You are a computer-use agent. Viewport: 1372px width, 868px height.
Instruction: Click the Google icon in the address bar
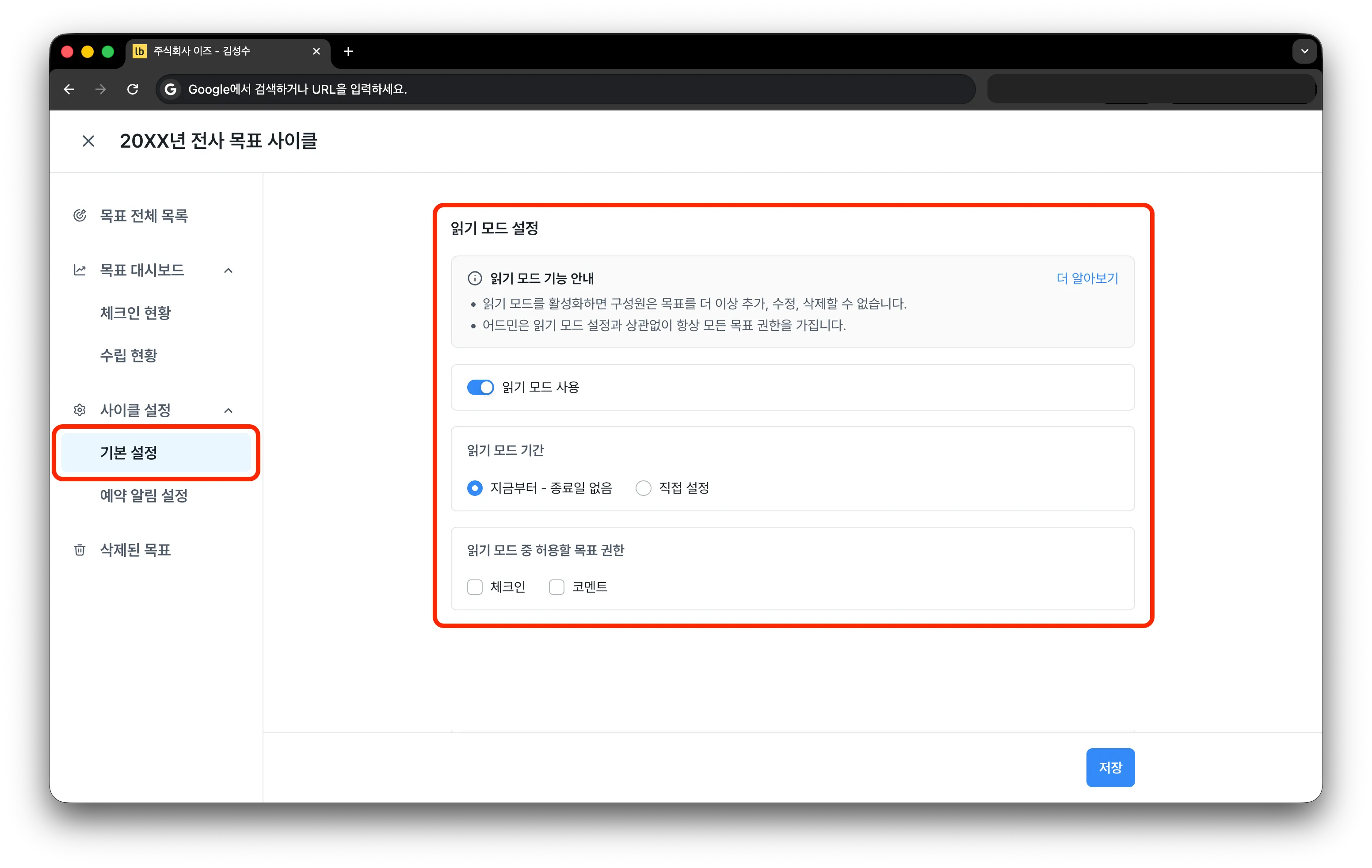pos(170,89)
